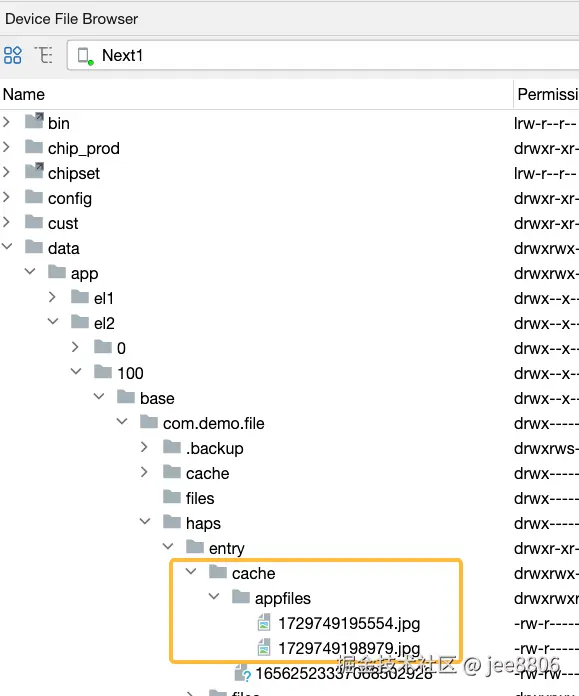
Task: Click the Next1 device phone icon
Action: (x=85, y=56)
